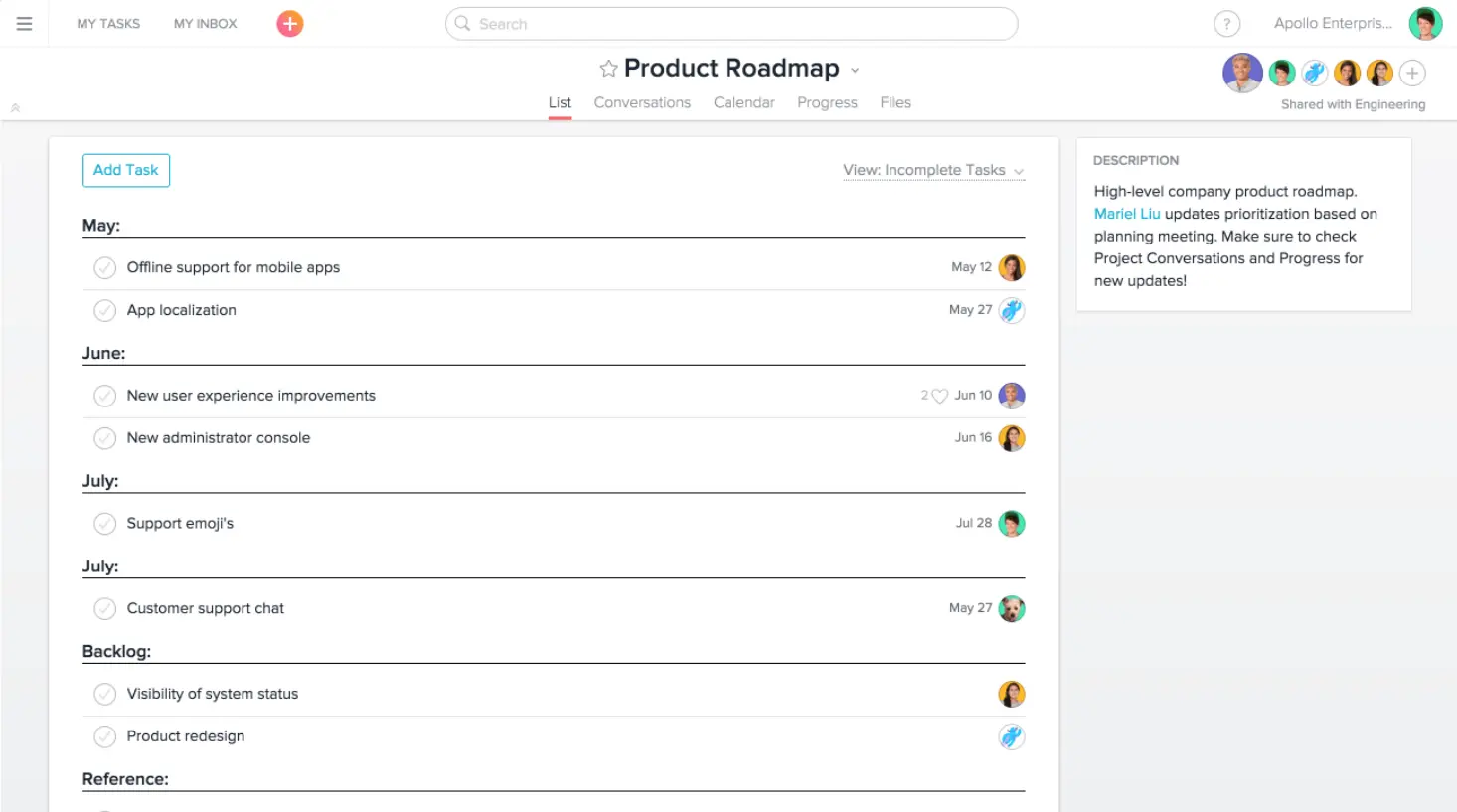Open the View: Incomplete Tasks dropdown

pyautogui.click(x=932, y=170)
